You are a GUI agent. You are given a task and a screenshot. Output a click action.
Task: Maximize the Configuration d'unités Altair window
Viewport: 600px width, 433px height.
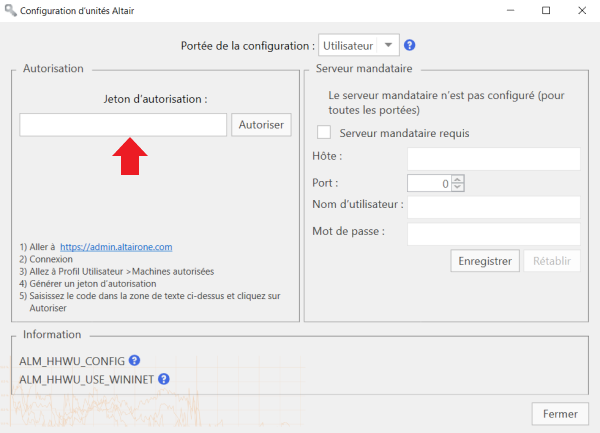pos(546,10)
